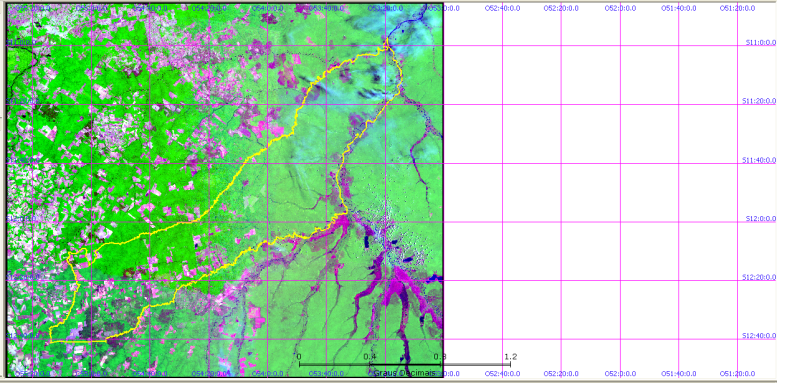800x383 pixels.
Task: Click the O51:20:0.0 longitude label at bottom
Action: [x=737, y=373]
